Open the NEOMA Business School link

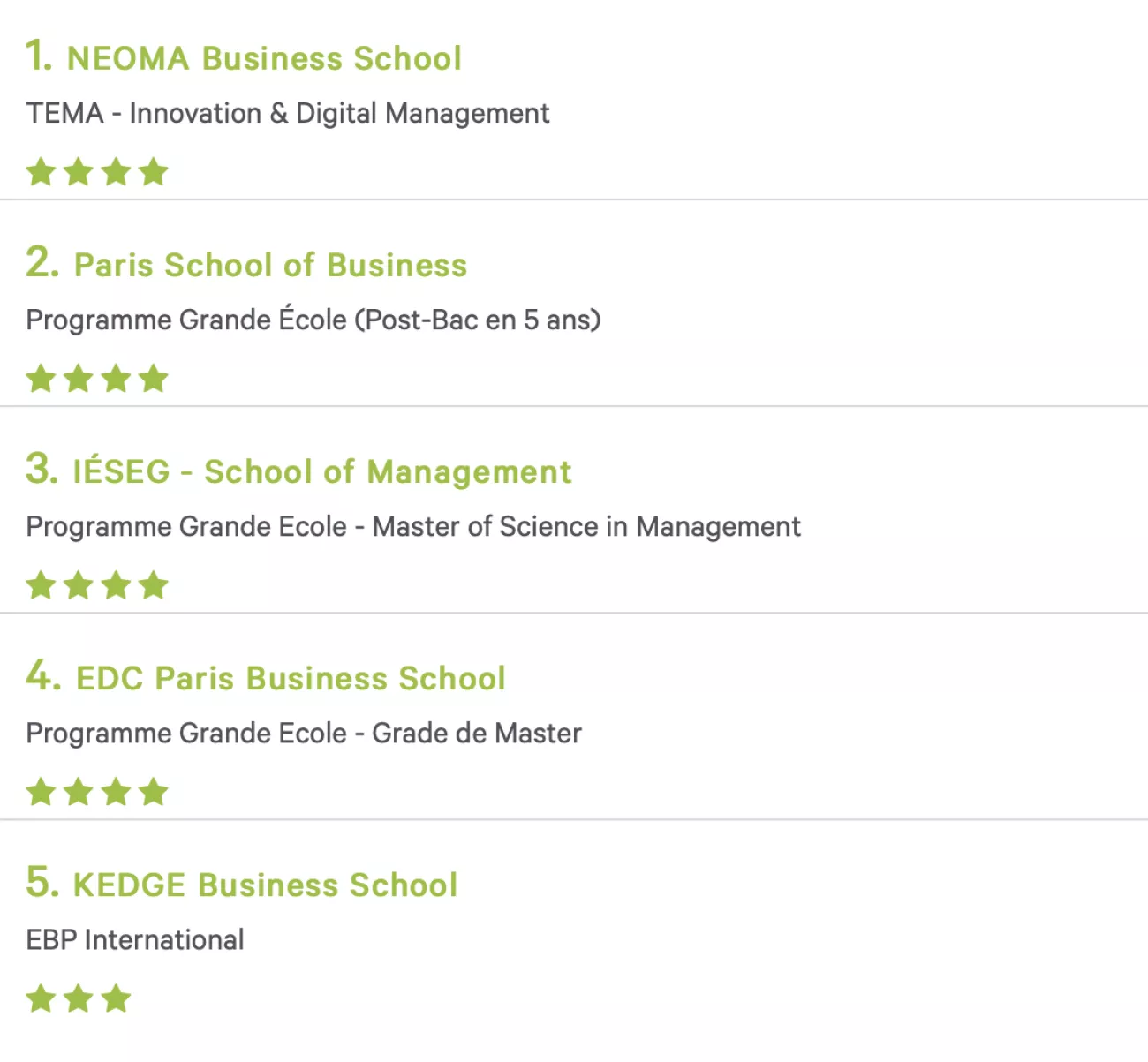click(x=264, y=58)
